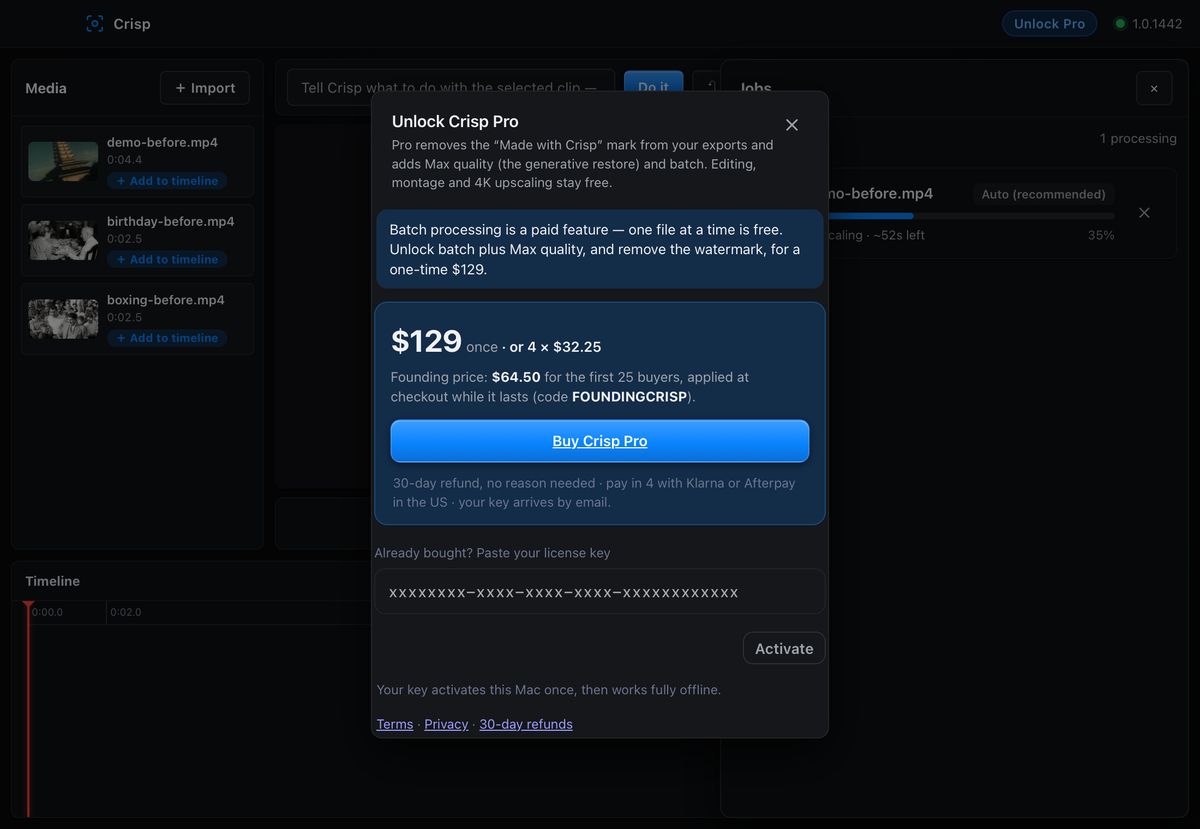Open the Terms link
Image resolution: width=1200 pixels, height=829 pixels.
395,724
